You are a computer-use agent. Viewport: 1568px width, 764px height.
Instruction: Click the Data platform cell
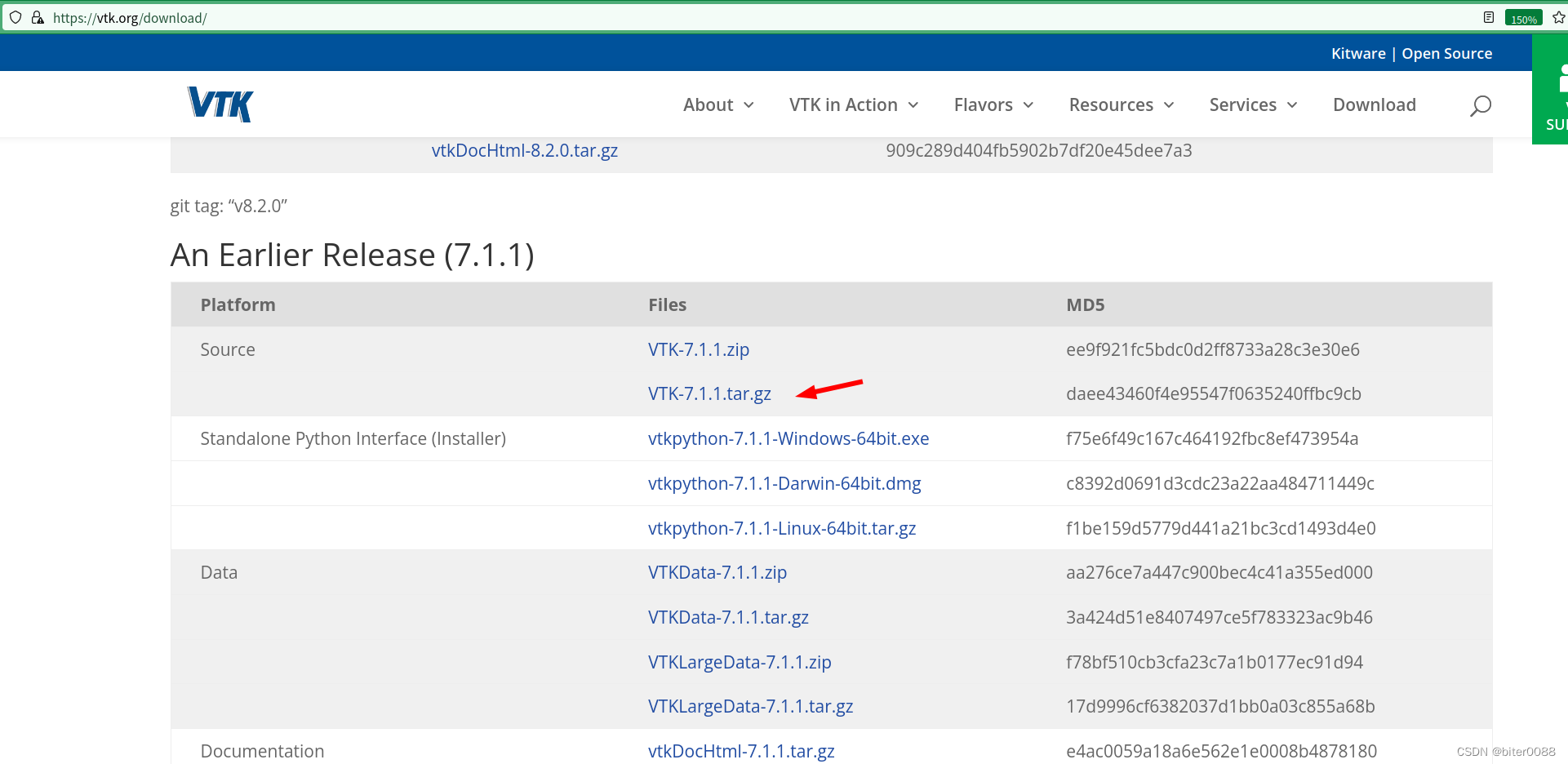pos(219,572)
